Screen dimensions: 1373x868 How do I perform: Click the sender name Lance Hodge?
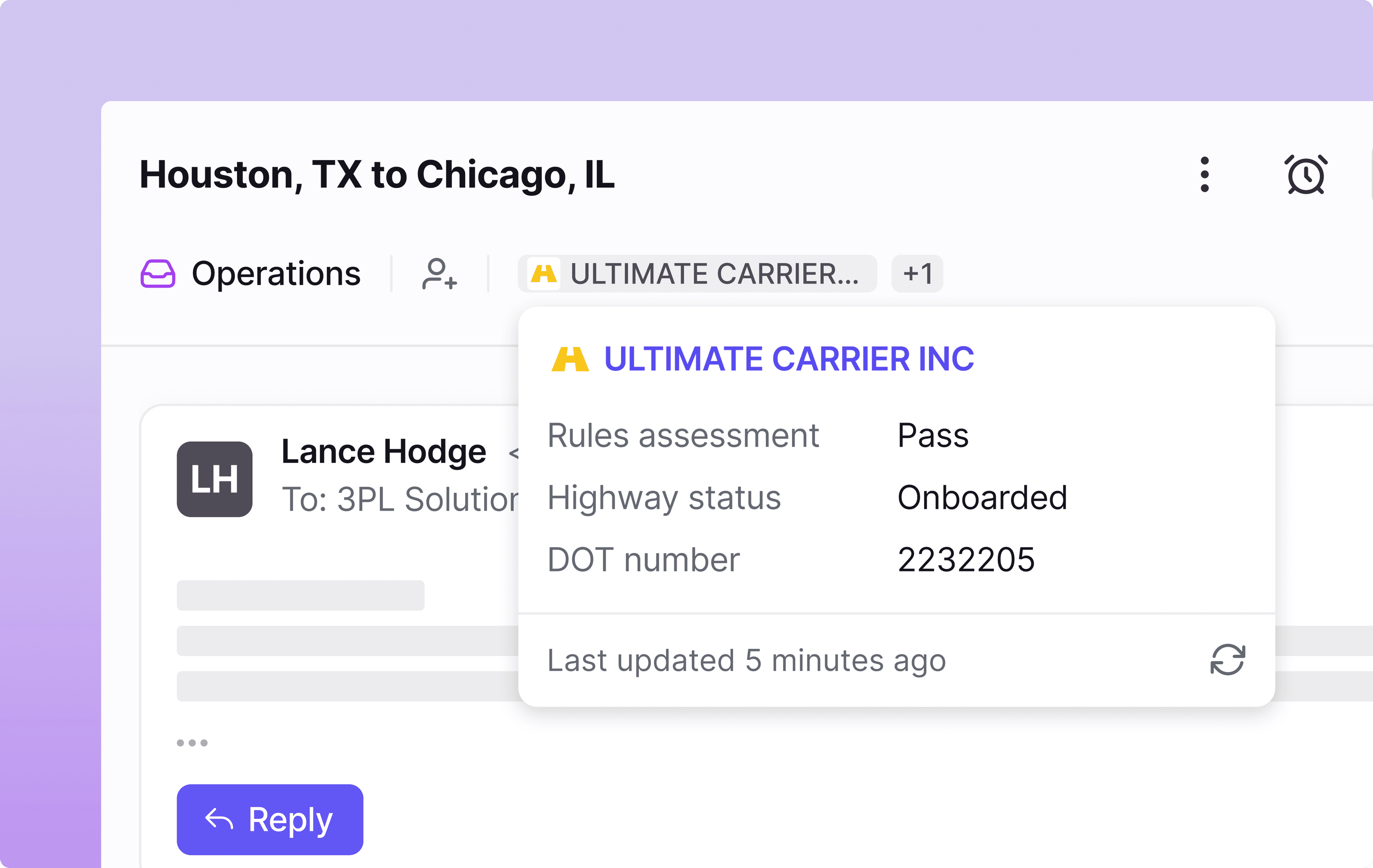tap(384, 451)
